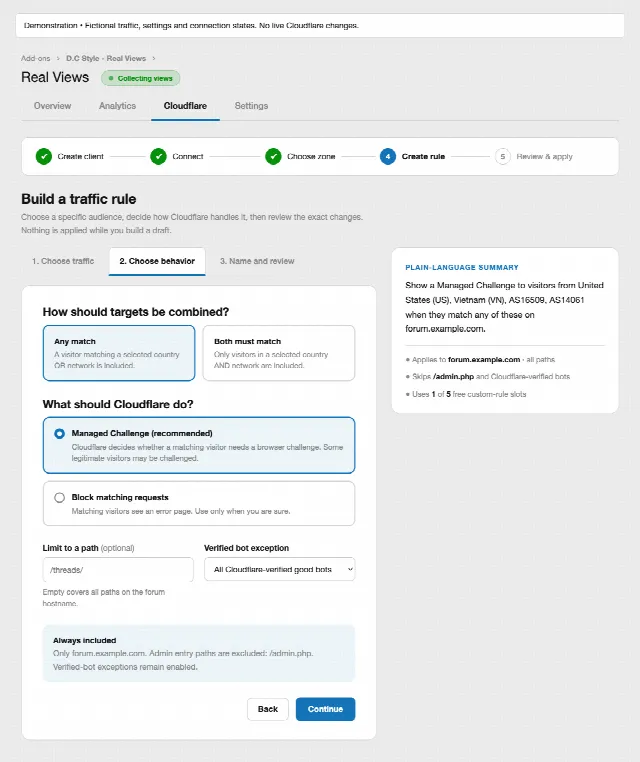Select Managed Challenge radio button
The image size is (640, 762).
tap(59, 433)
